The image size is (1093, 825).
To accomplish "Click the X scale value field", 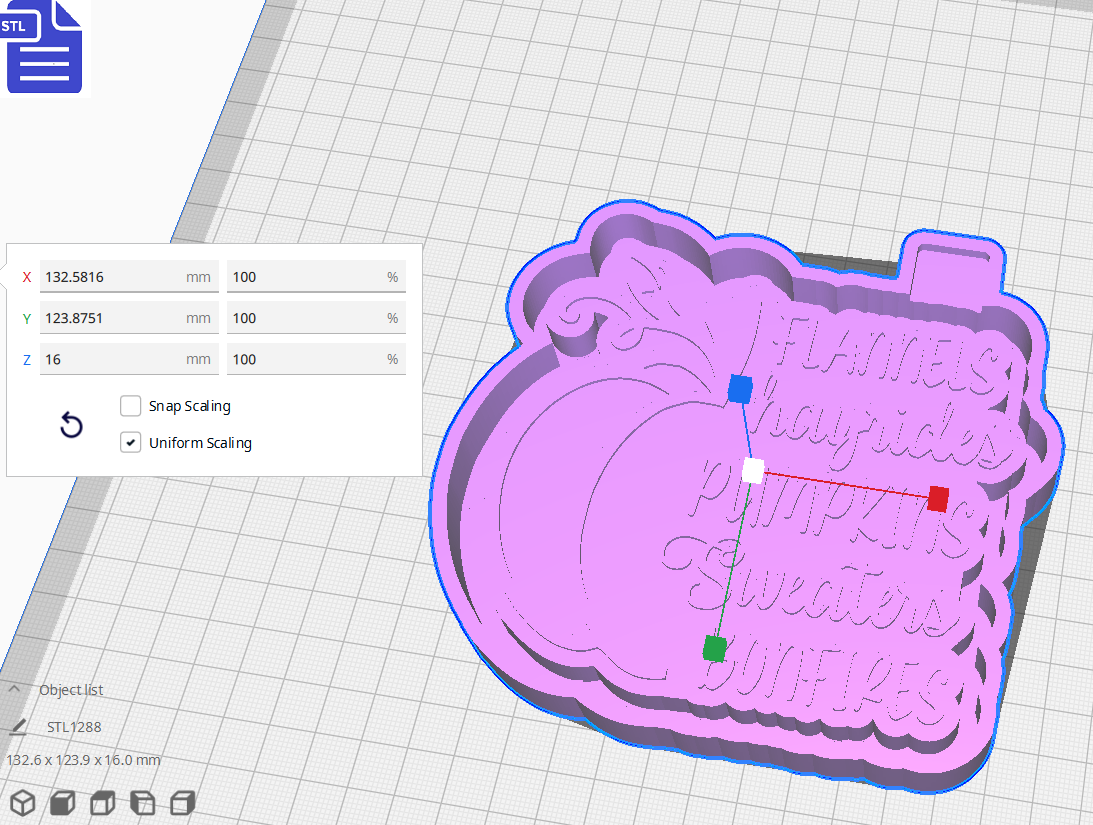I will click(x=129, y=276).
